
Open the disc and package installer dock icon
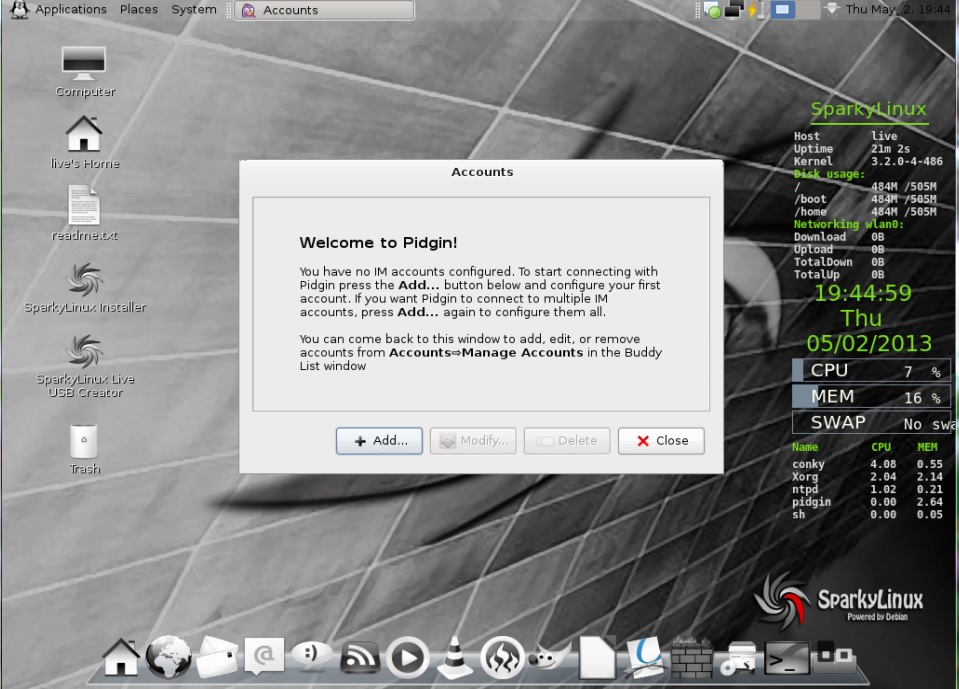(739, 658)
